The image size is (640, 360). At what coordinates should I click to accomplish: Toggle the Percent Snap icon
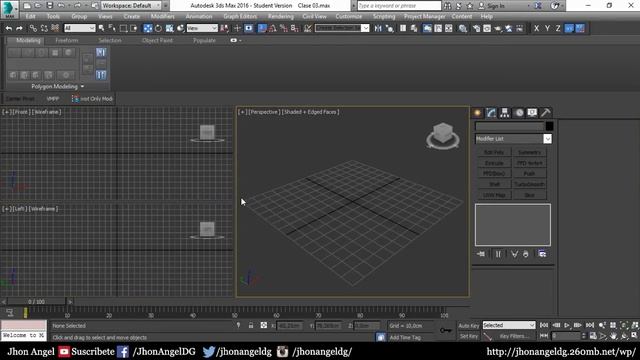coord(283,28)
